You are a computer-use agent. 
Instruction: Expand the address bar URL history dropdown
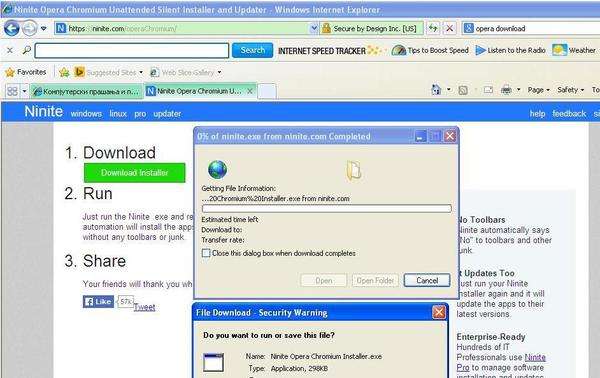click(x=314, y=28)
